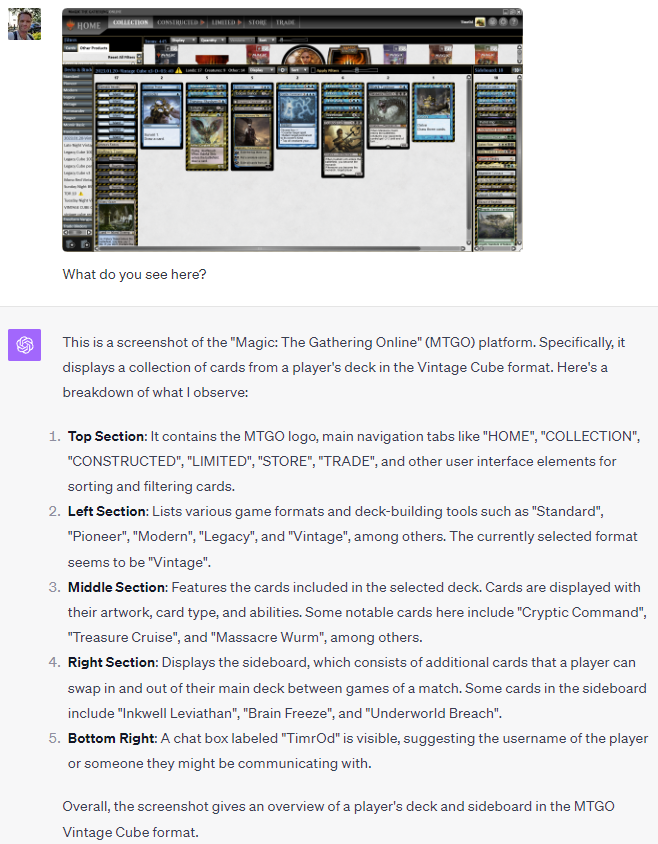
Task: Click the 'Right Section' bold label
Action: click(113, 663)
